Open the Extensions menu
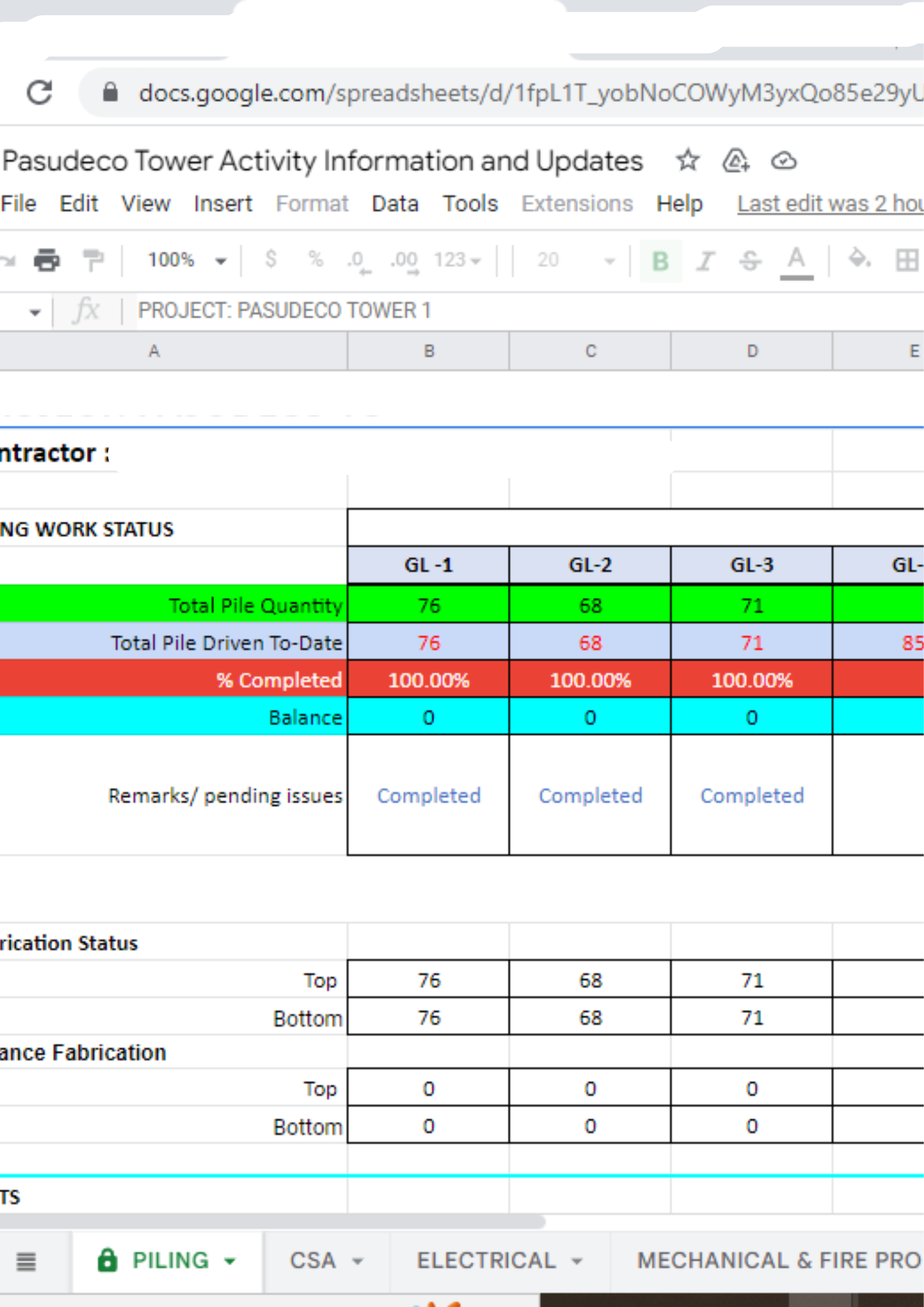 pyautogui.click(x=577, y=203)
